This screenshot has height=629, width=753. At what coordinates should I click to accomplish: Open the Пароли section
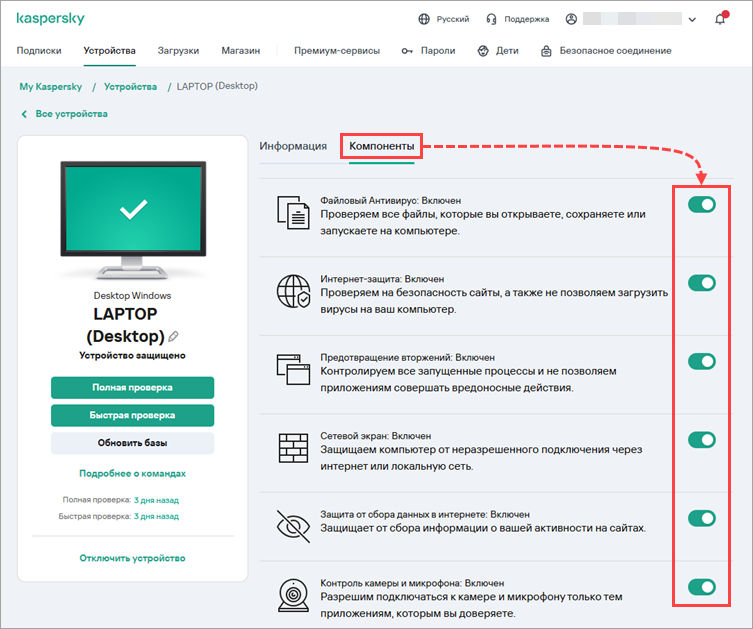(x=438, y=50)
